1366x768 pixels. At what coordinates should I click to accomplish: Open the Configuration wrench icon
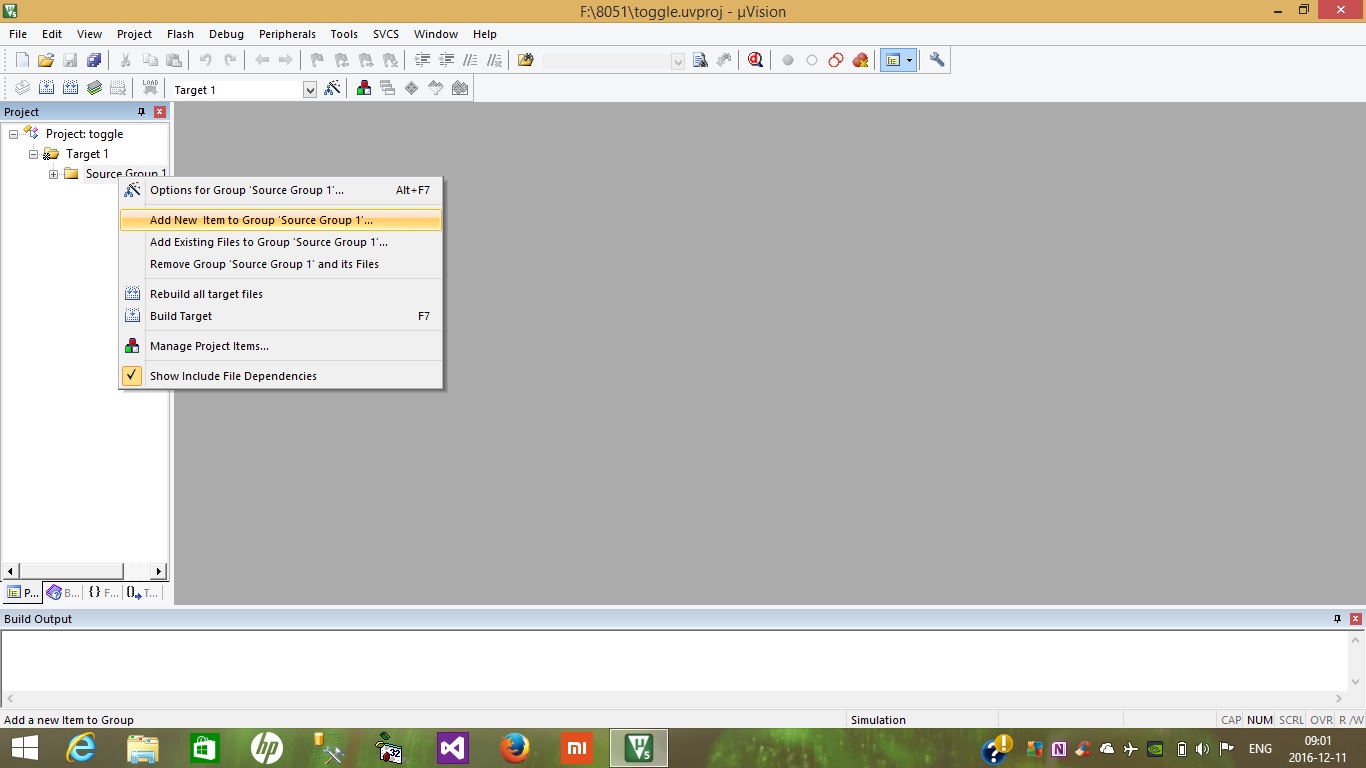pyautogui.click(x=937, y=60)
